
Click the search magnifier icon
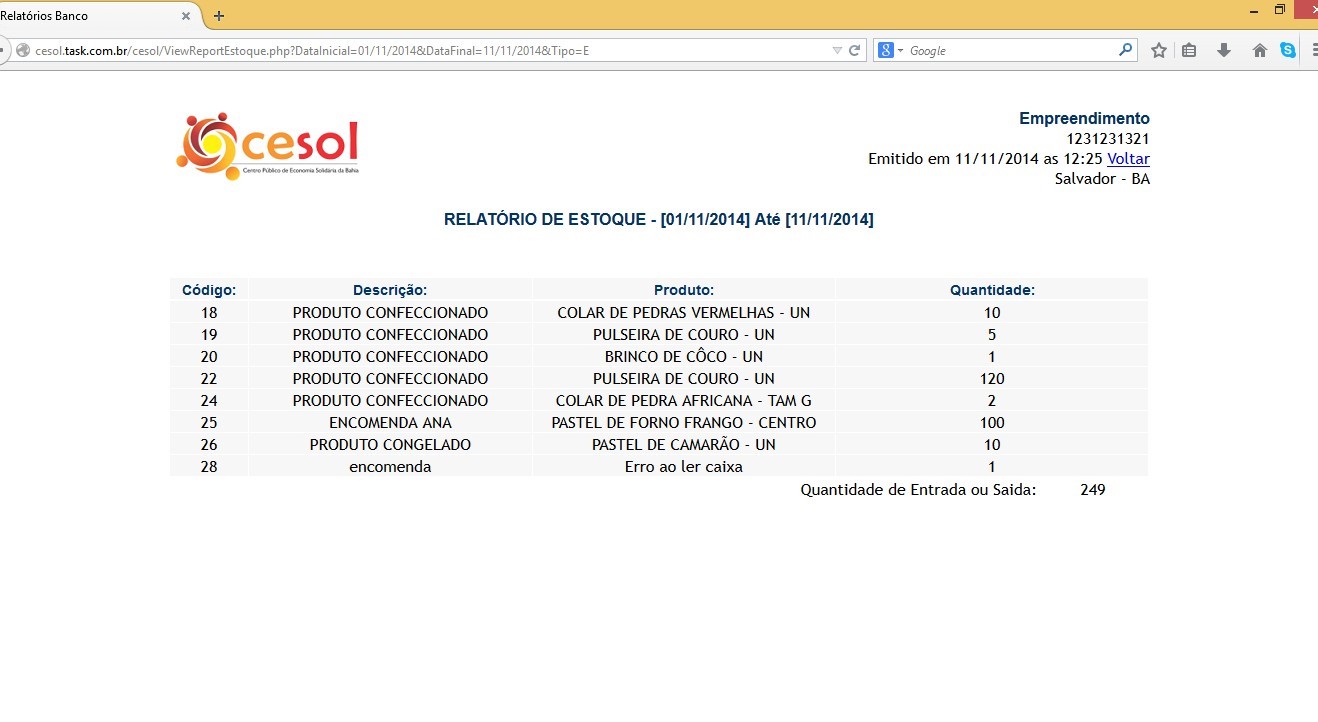click(1125, 50)
